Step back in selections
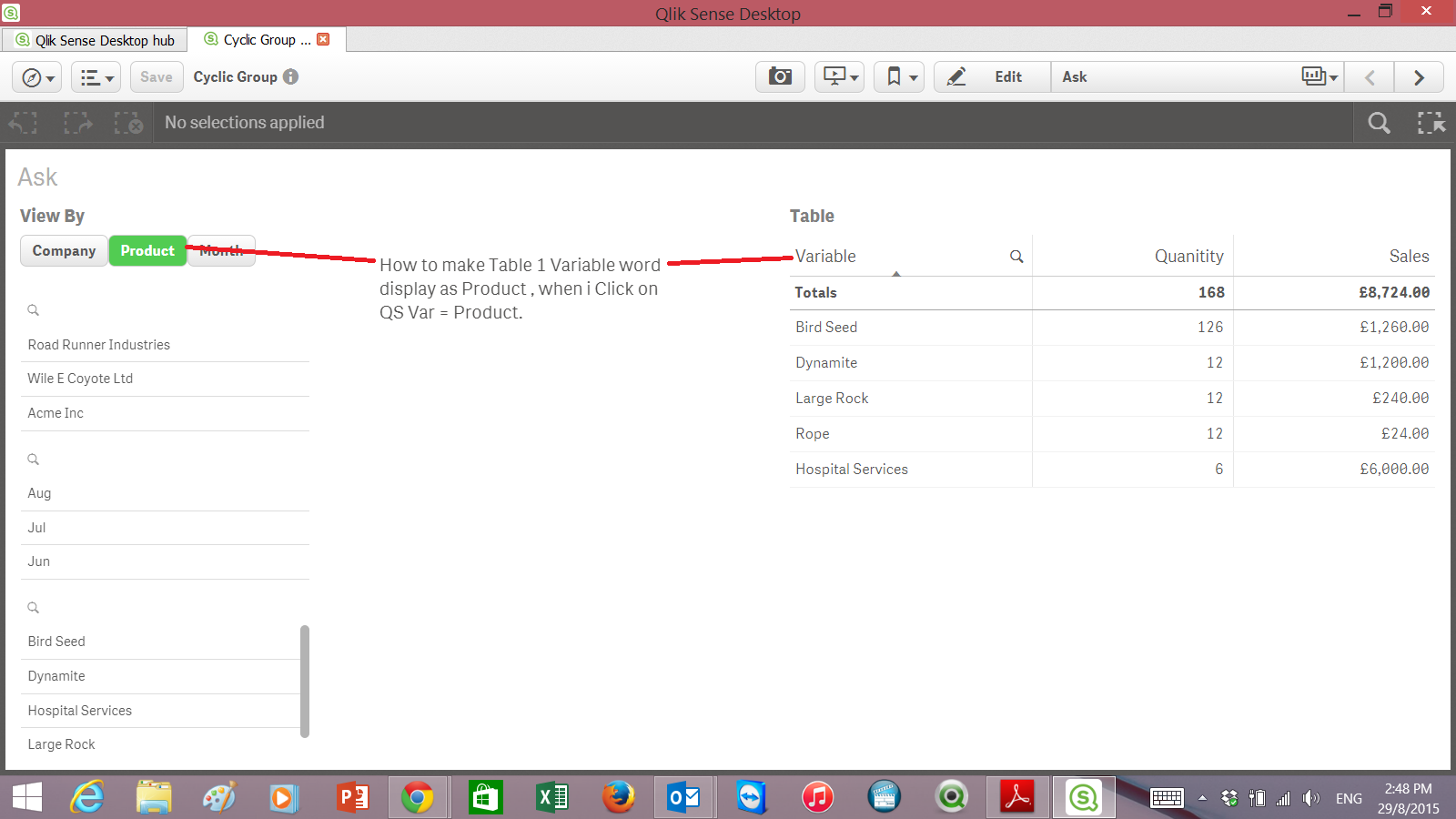This screenshot has height=819, width=1456. click(24, 123)
